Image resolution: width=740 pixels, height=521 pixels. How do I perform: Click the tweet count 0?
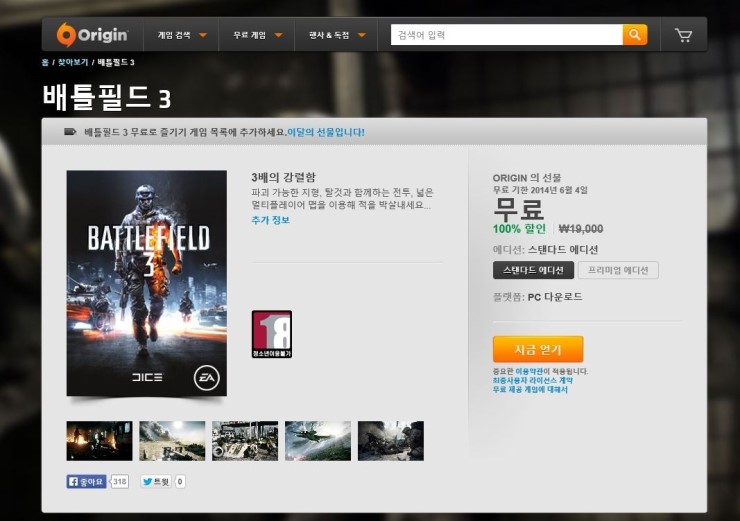[x=180, y=481]
